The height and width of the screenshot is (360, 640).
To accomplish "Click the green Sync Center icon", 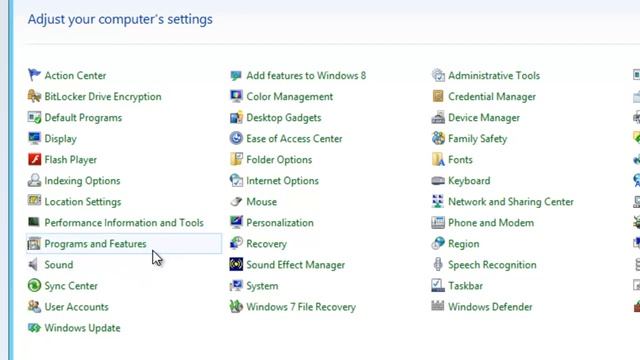I will (34, 285).
